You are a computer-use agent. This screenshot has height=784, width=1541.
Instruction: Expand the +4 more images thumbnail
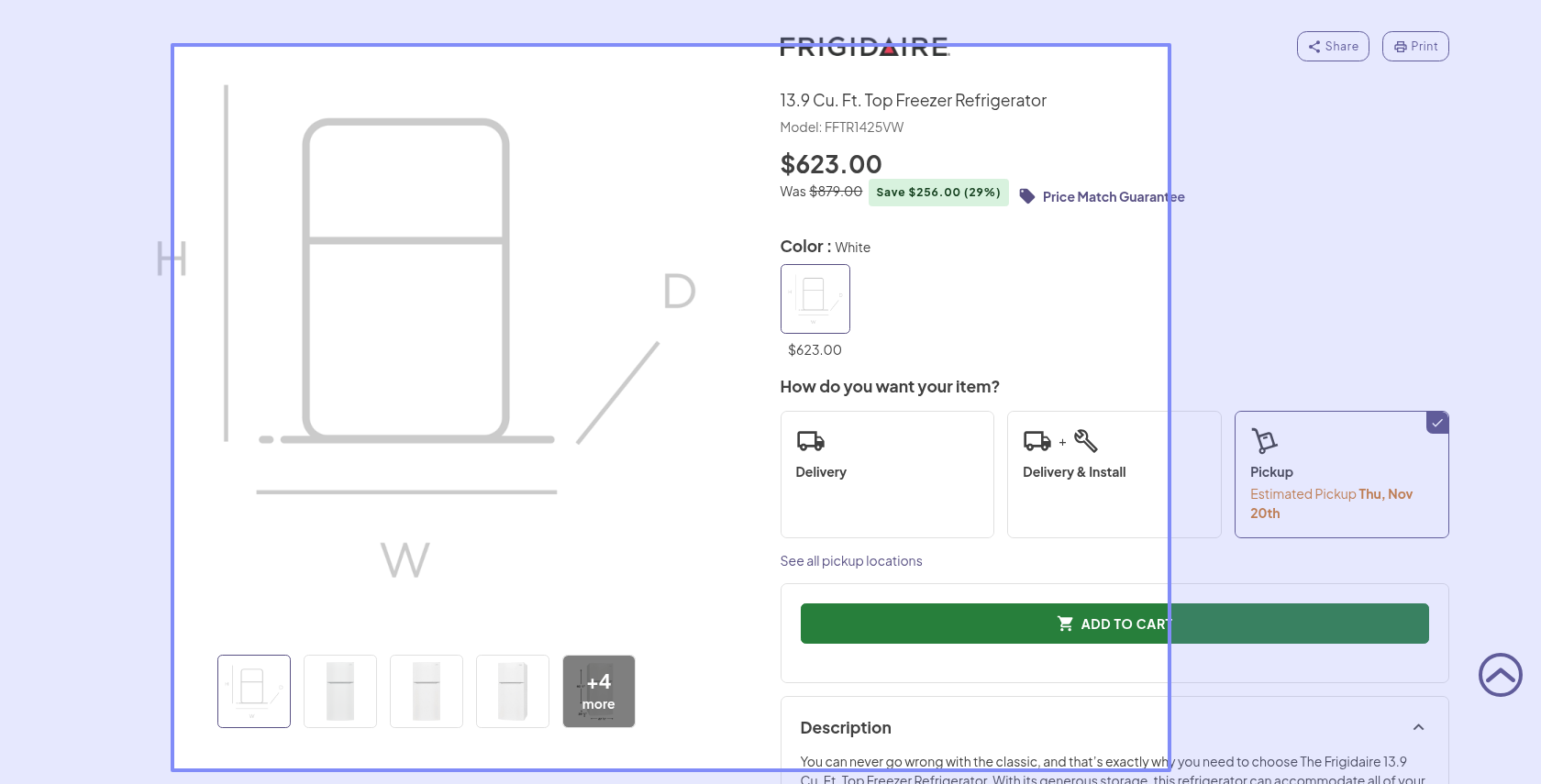click(598, 691)
